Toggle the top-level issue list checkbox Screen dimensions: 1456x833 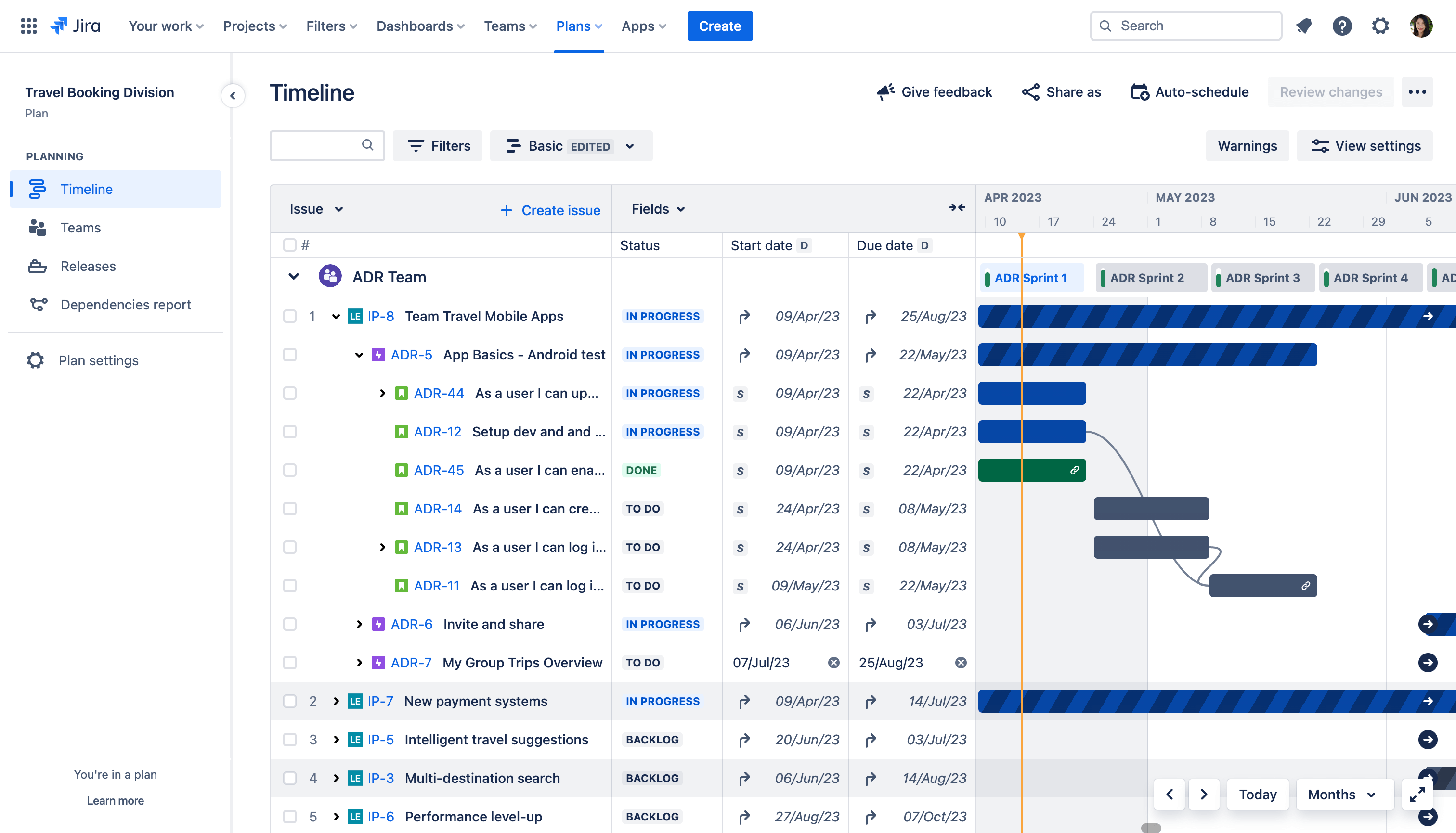point(289,244)
